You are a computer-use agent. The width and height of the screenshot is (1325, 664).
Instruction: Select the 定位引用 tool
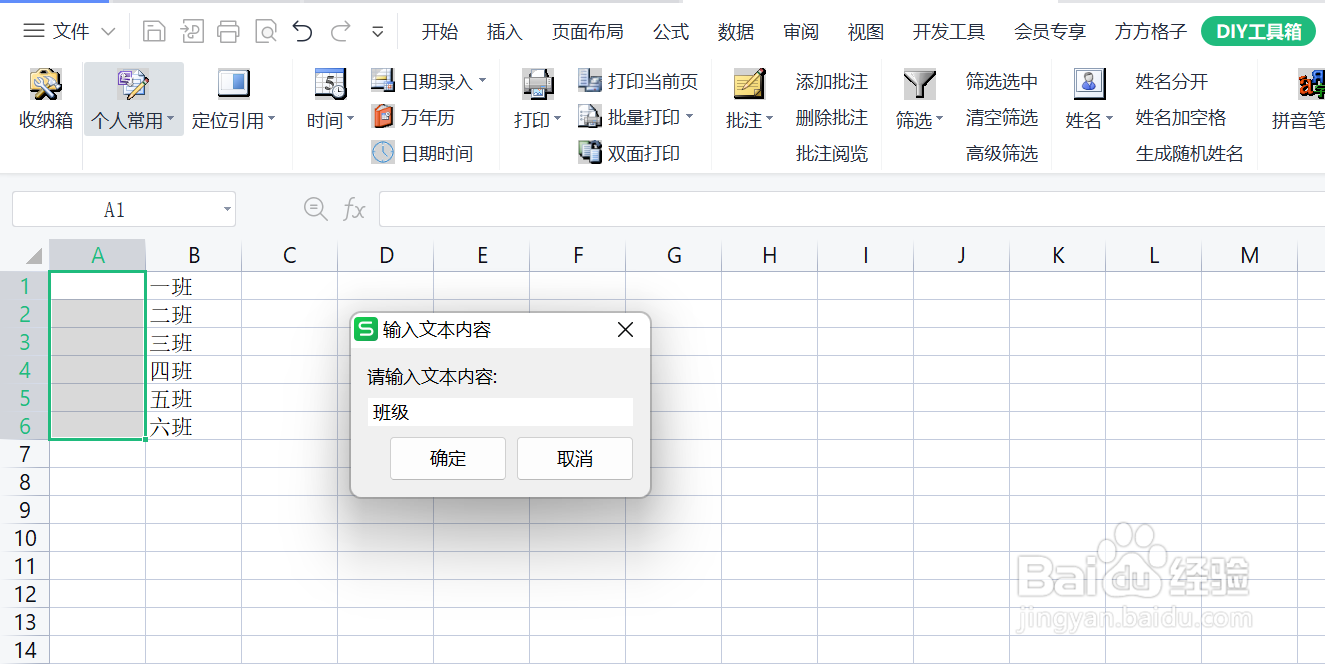pos(233,97)
